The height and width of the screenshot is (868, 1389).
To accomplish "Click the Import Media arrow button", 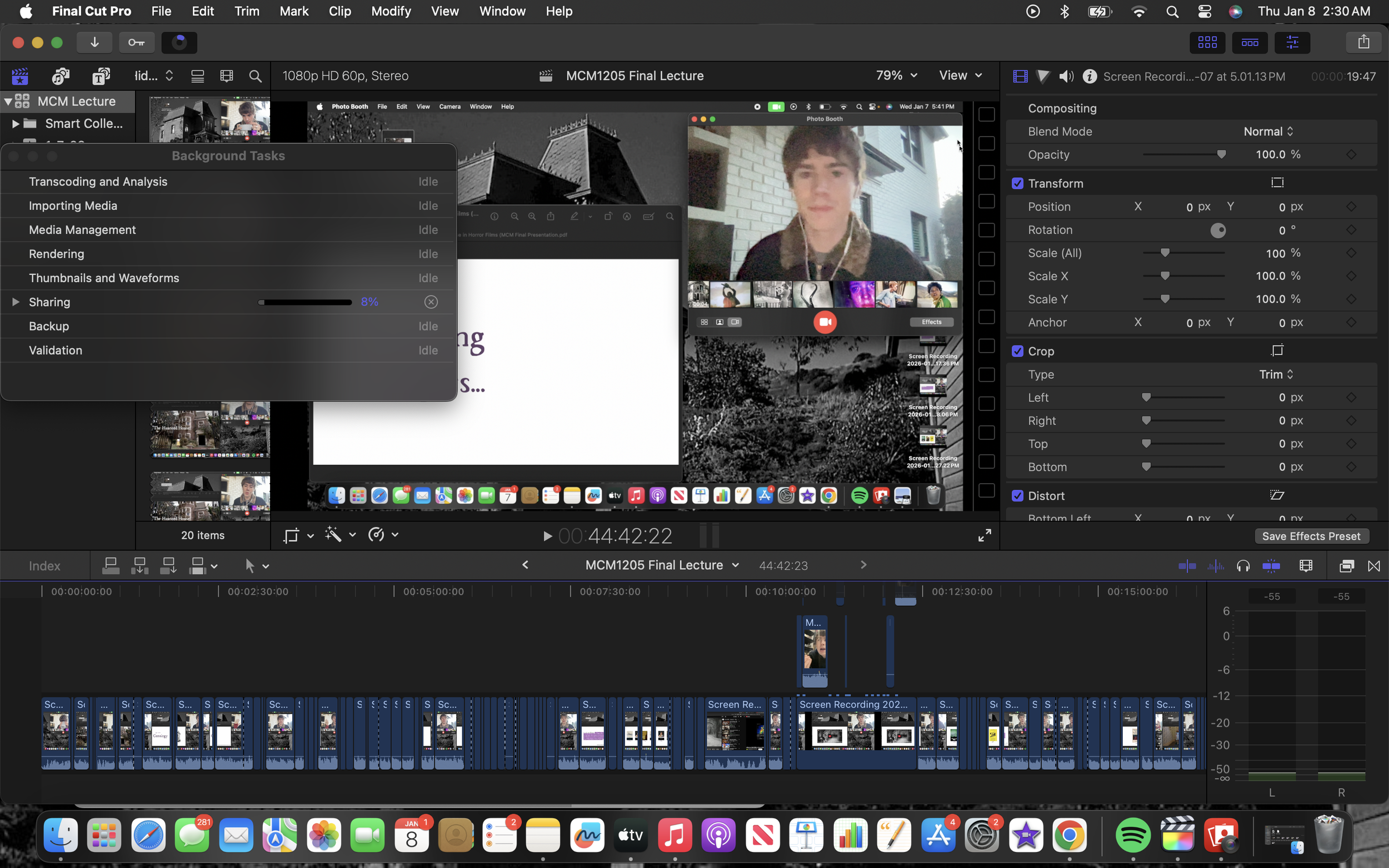I will (94, 42).
